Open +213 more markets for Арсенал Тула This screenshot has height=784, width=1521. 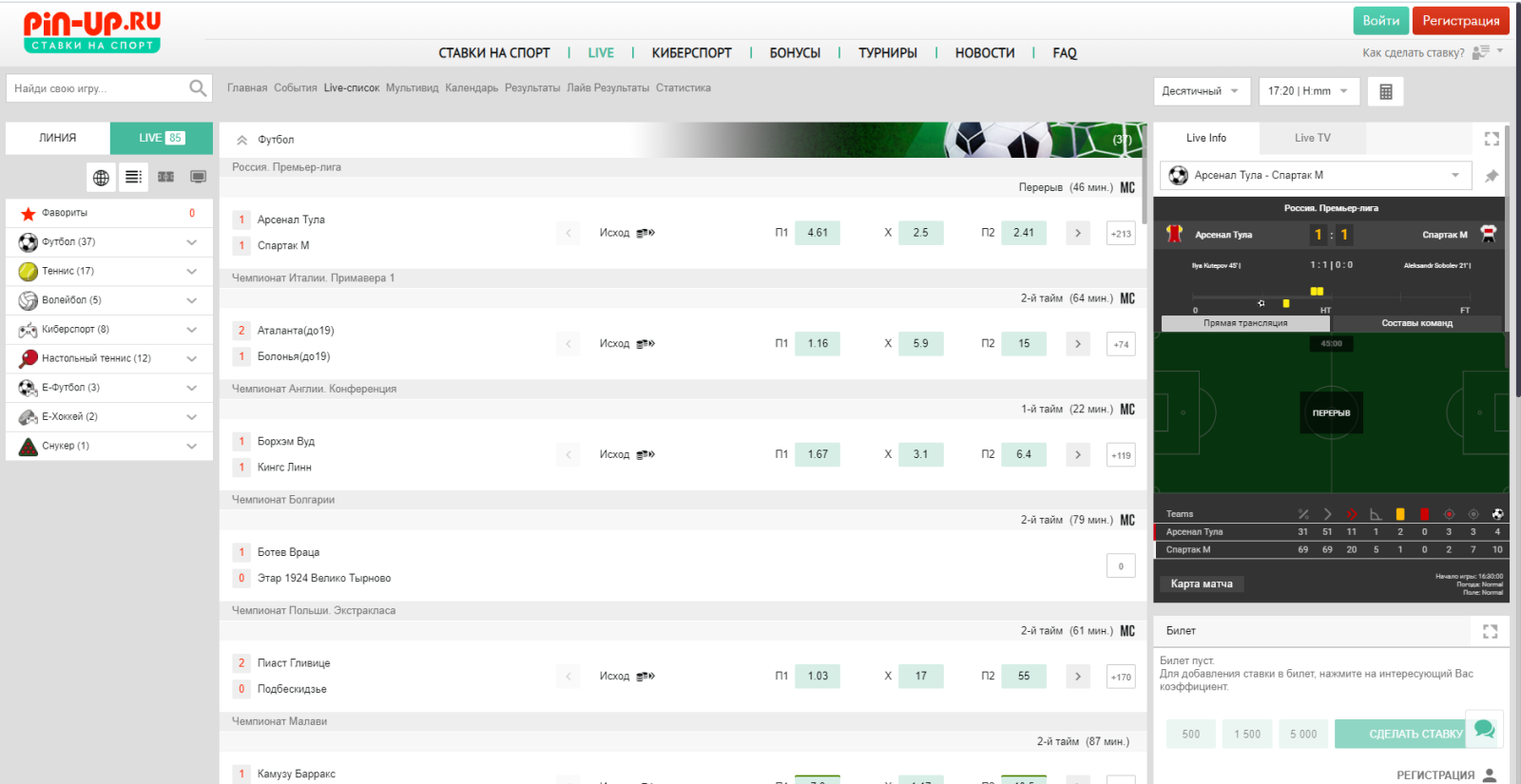tap(1122, 234)
